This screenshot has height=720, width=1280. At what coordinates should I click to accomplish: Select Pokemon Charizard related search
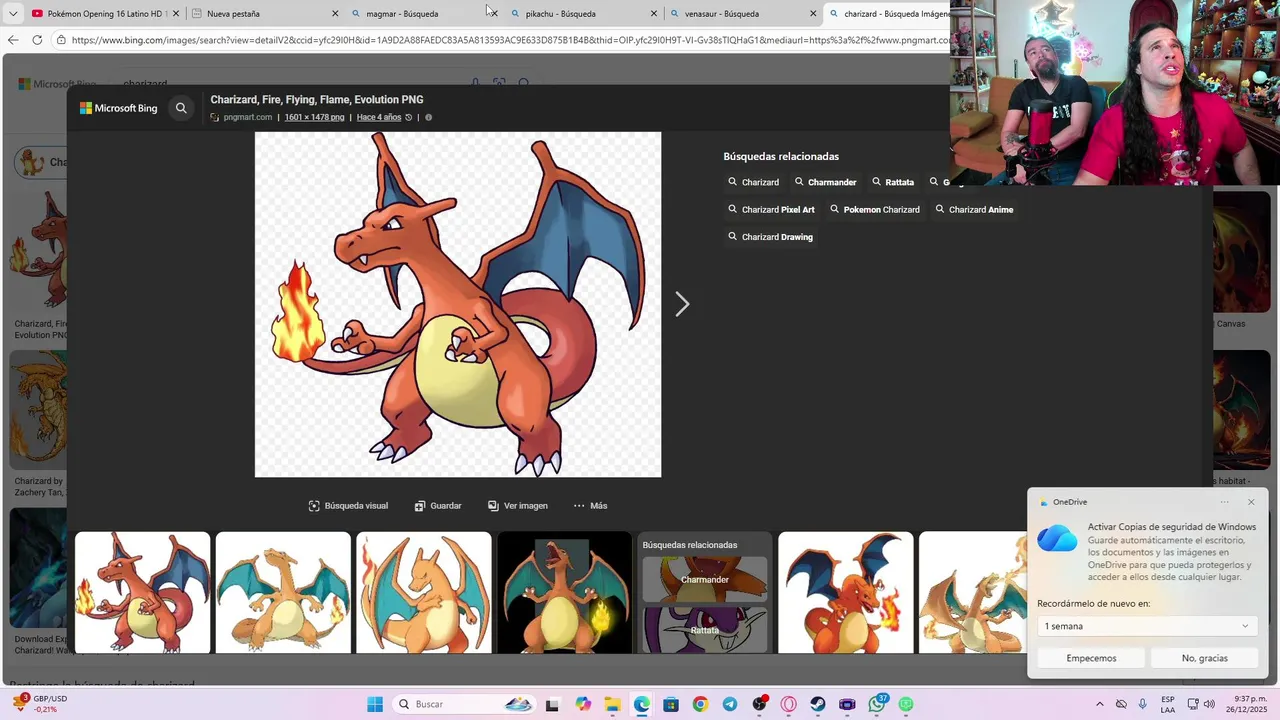point(874,210)
